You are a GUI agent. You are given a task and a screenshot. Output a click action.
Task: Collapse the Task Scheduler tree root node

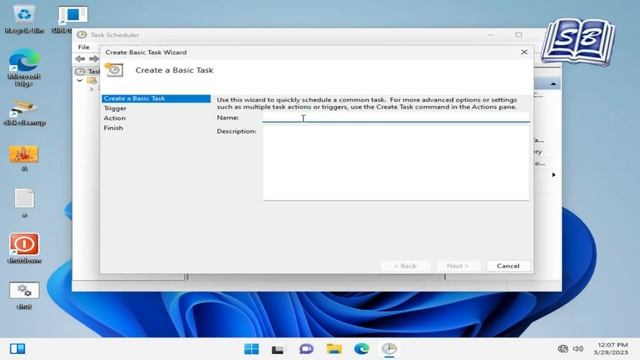pos(80,80)
